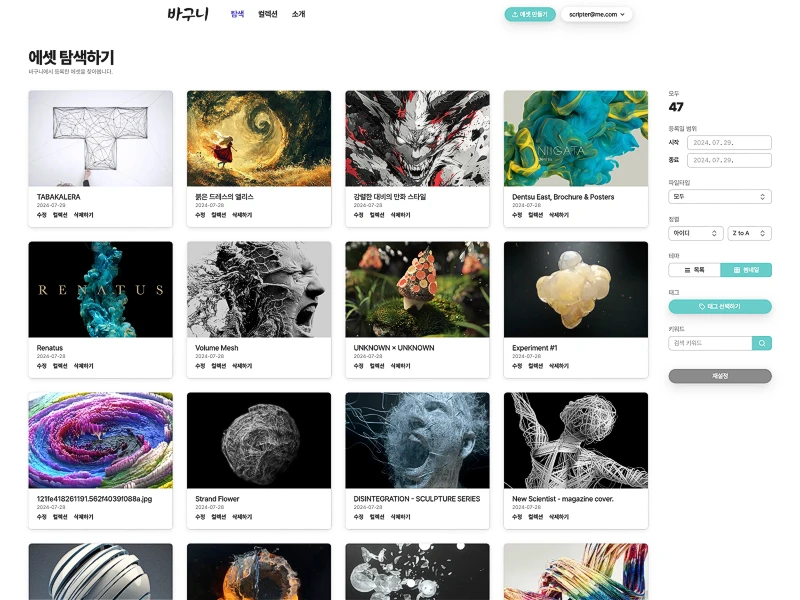This screenshot has height=600, width=800.
Task: Click 컬렉션 on the Volume Mesh card
Action: (x=219, y=366)
